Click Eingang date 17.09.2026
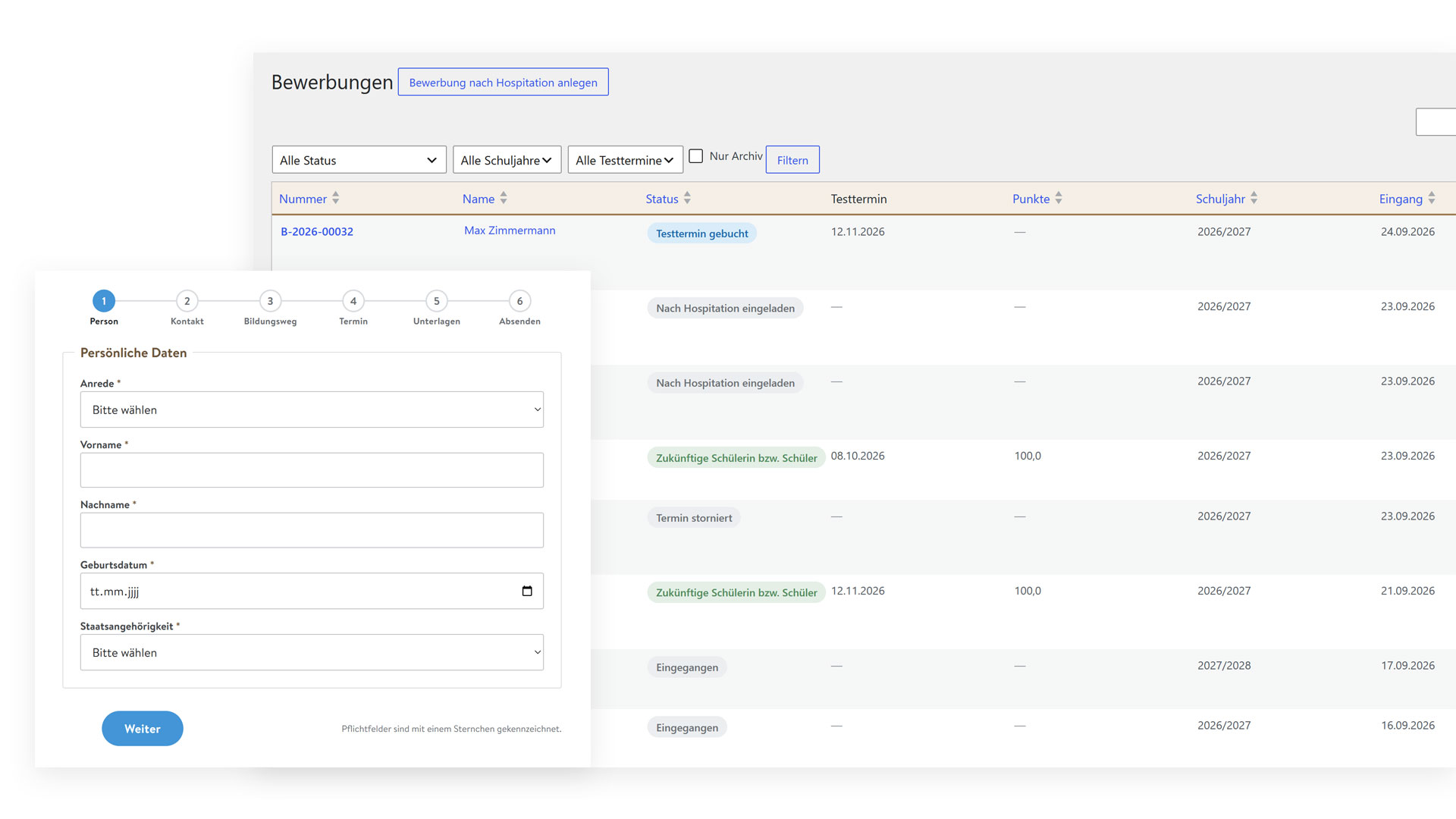Image resolution: width=1456 pixels, height=819 pixels. tap(1407, 666)
